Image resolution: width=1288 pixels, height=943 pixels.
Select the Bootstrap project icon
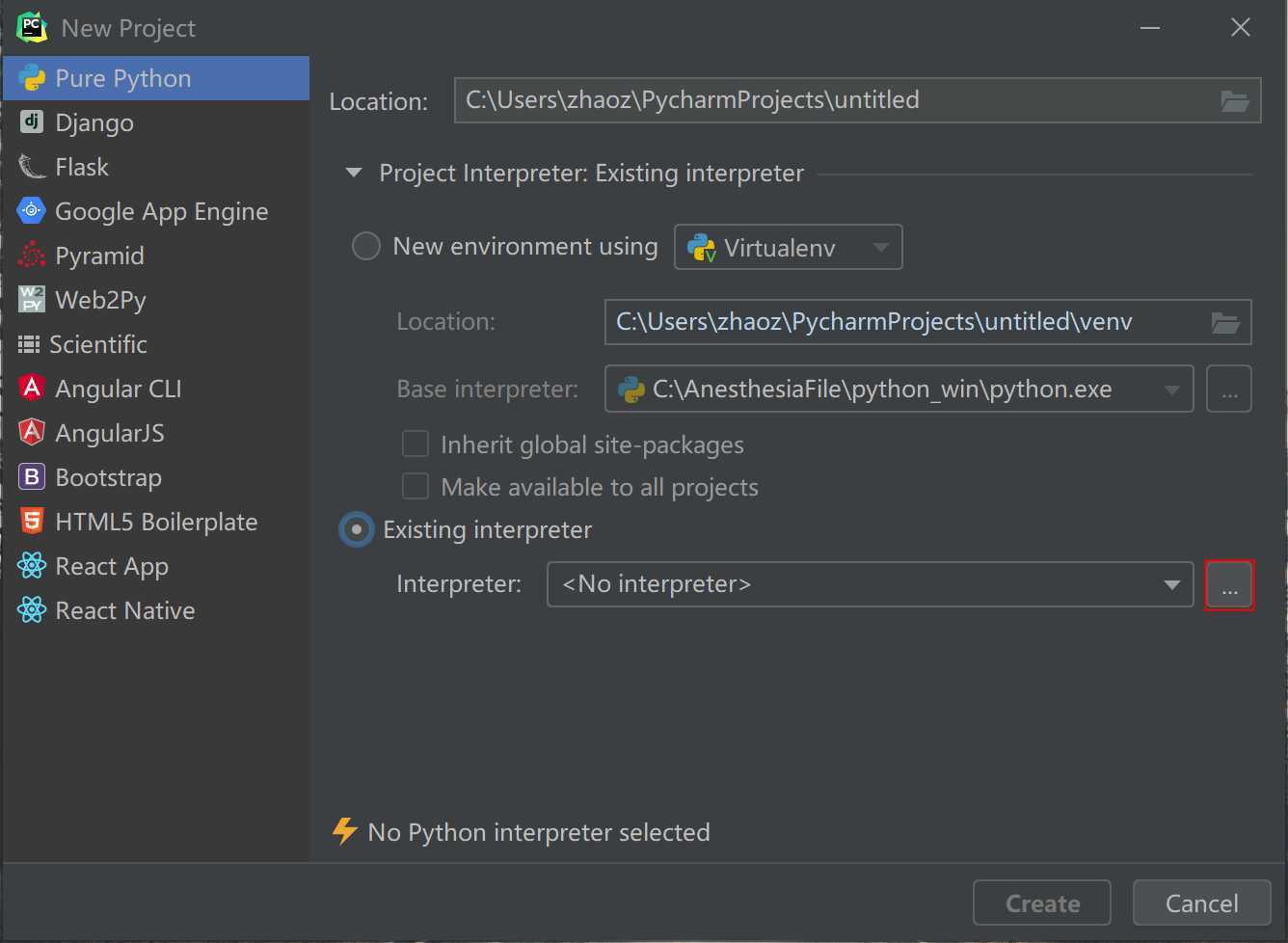click(32, 477)
